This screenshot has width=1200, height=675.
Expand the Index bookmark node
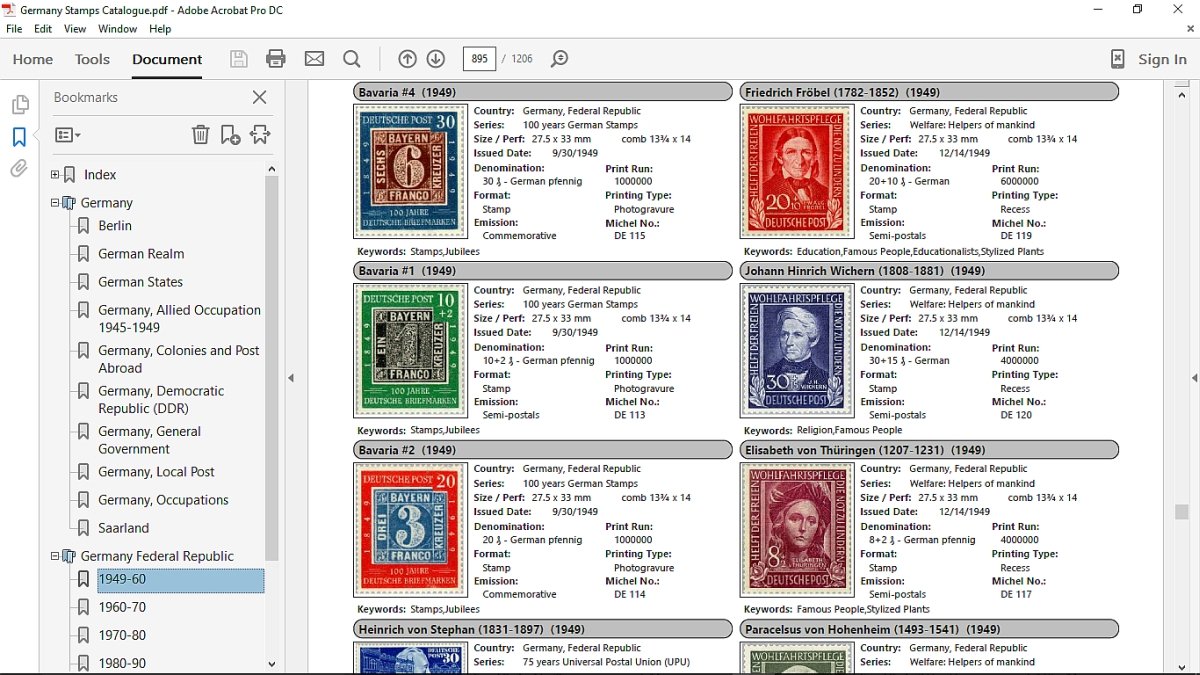[55, 174]
